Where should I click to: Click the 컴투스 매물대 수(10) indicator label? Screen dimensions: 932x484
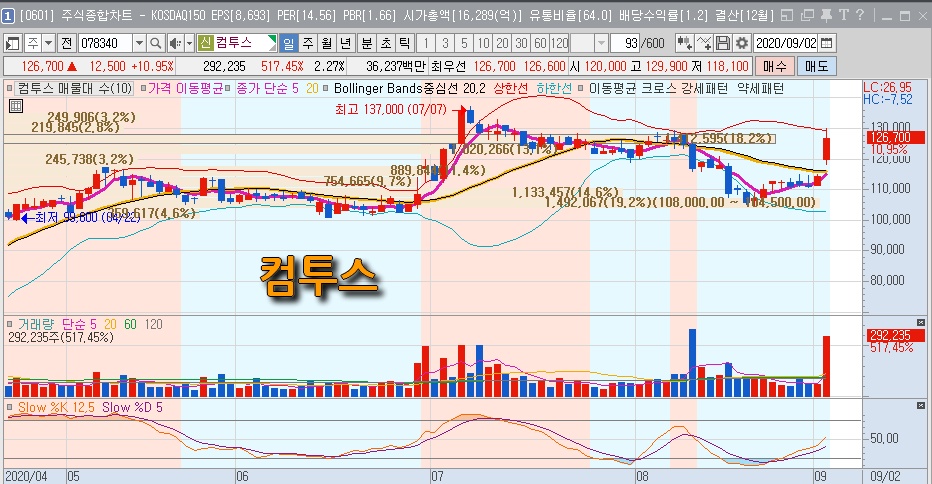point(75,89)
